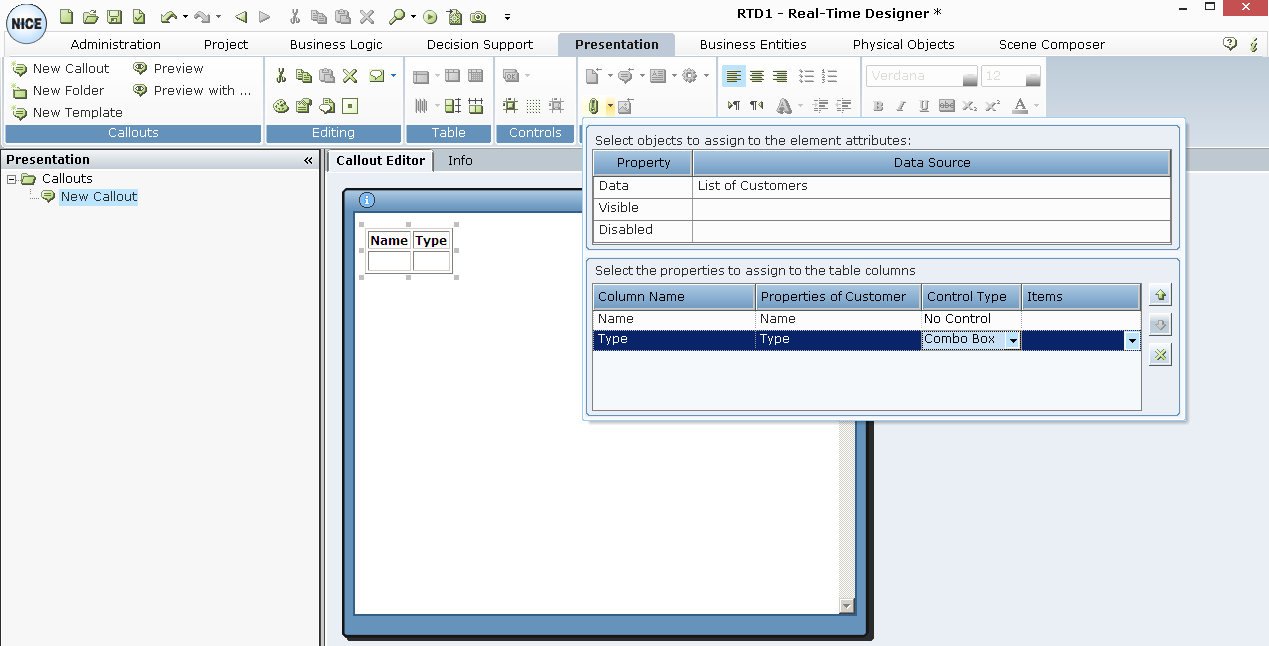Open the Business Logic ribbon tab
Screen dimensions: 1269x646
(336, 44)
